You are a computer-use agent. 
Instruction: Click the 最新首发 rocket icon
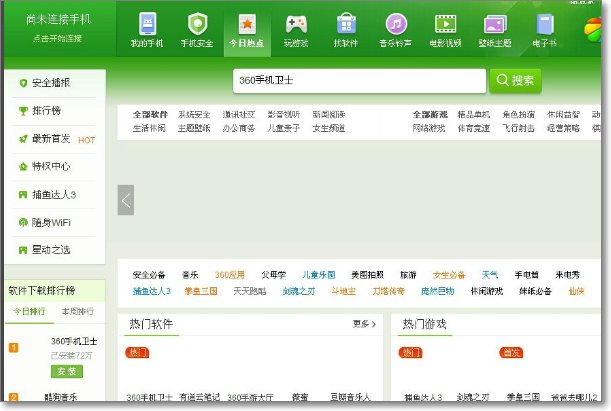pyautogui.click(x=23, y=139)
